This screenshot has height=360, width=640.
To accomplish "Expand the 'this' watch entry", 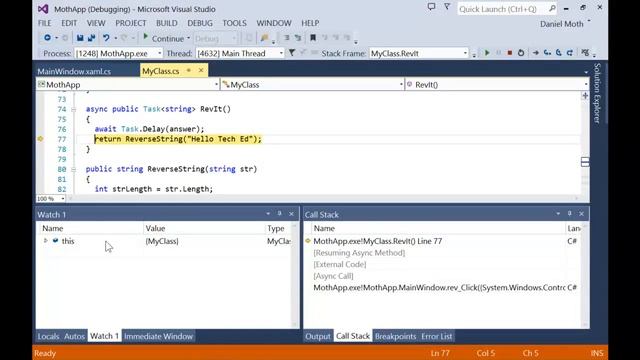I will point(46,241).
